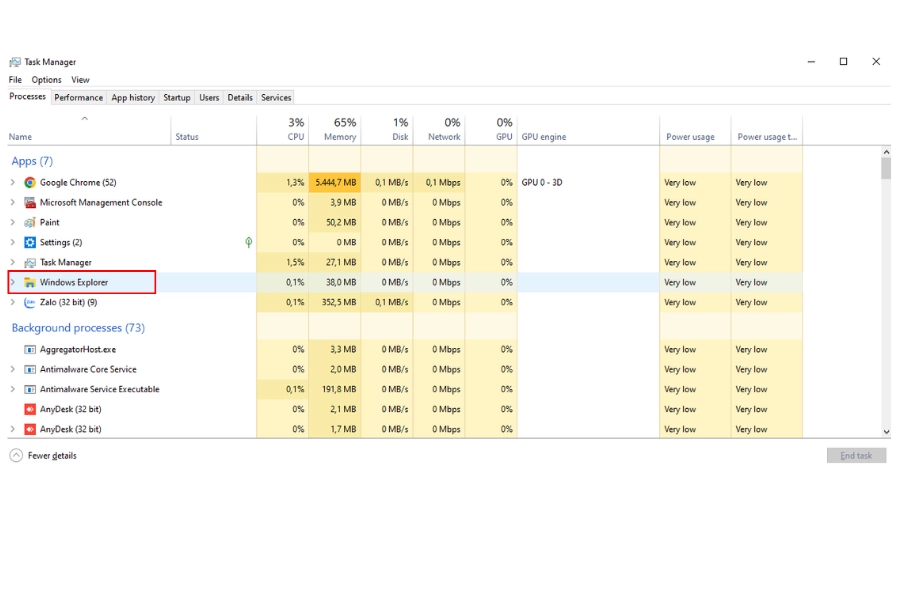Sort by the Status column header
The height and width of the screenshot is (600, 900).
click(214, 130)
